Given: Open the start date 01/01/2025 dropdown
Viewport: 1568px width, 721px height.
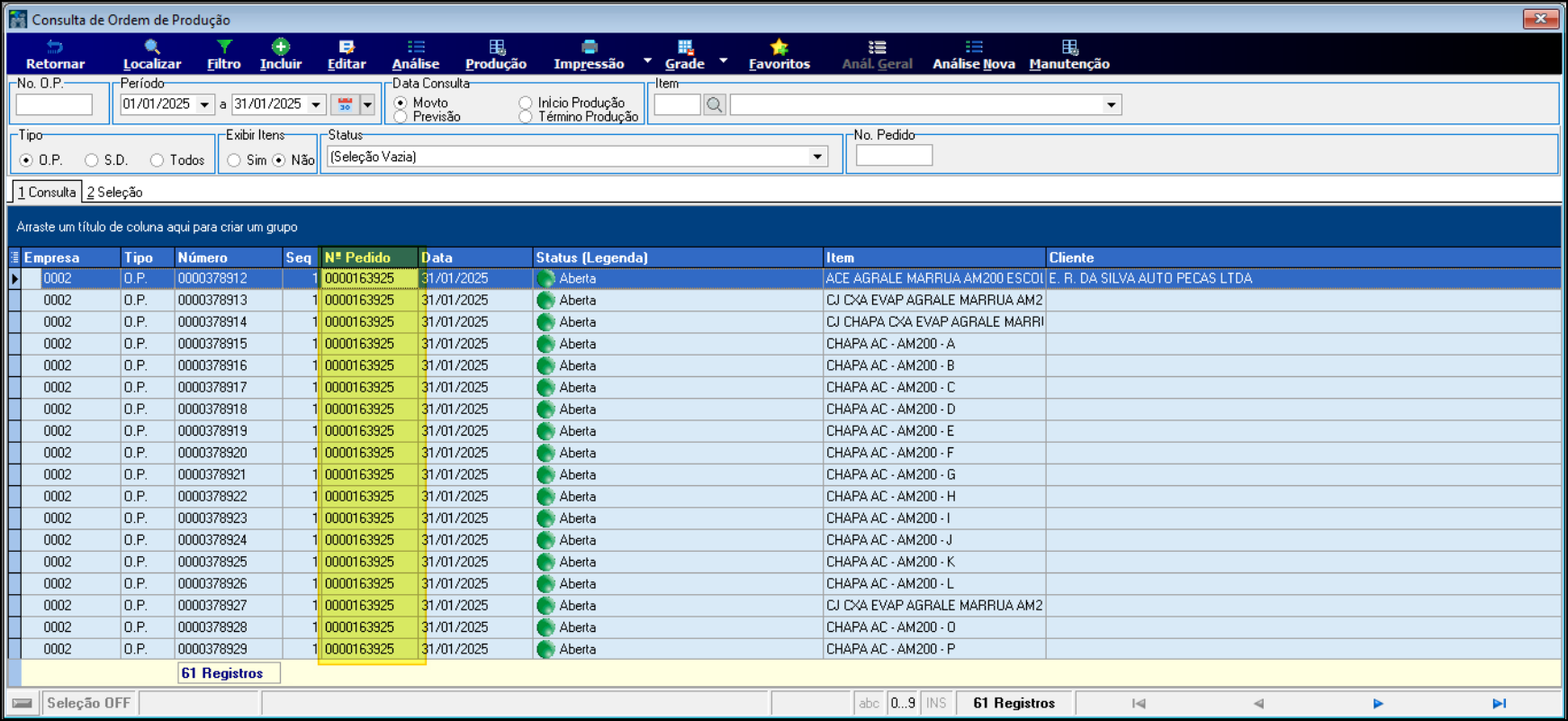Looking at the screenshot, I should click(204, 104).
